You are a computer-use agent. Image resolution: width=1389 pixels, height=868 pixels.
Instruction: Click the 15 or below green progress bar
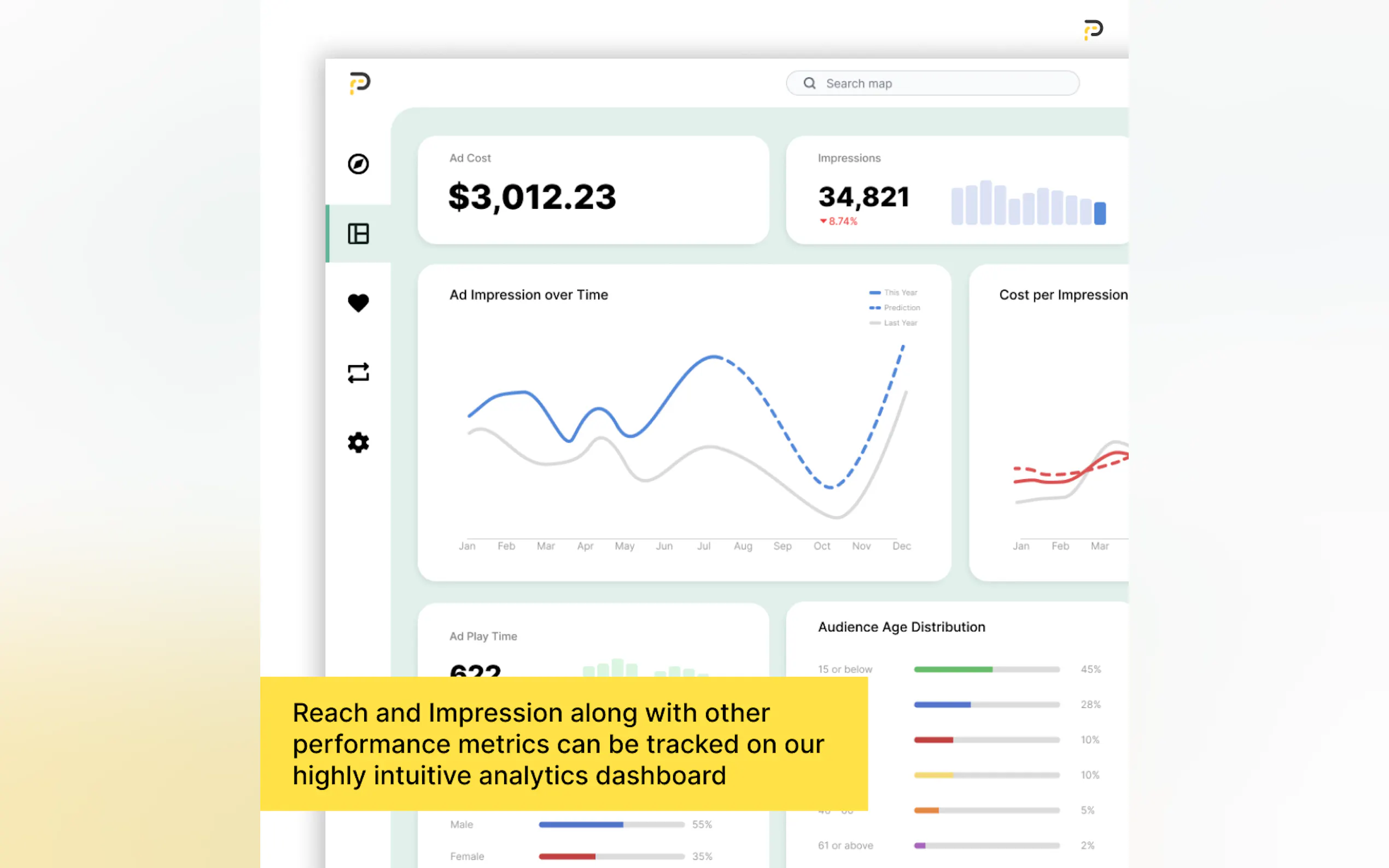953,670
